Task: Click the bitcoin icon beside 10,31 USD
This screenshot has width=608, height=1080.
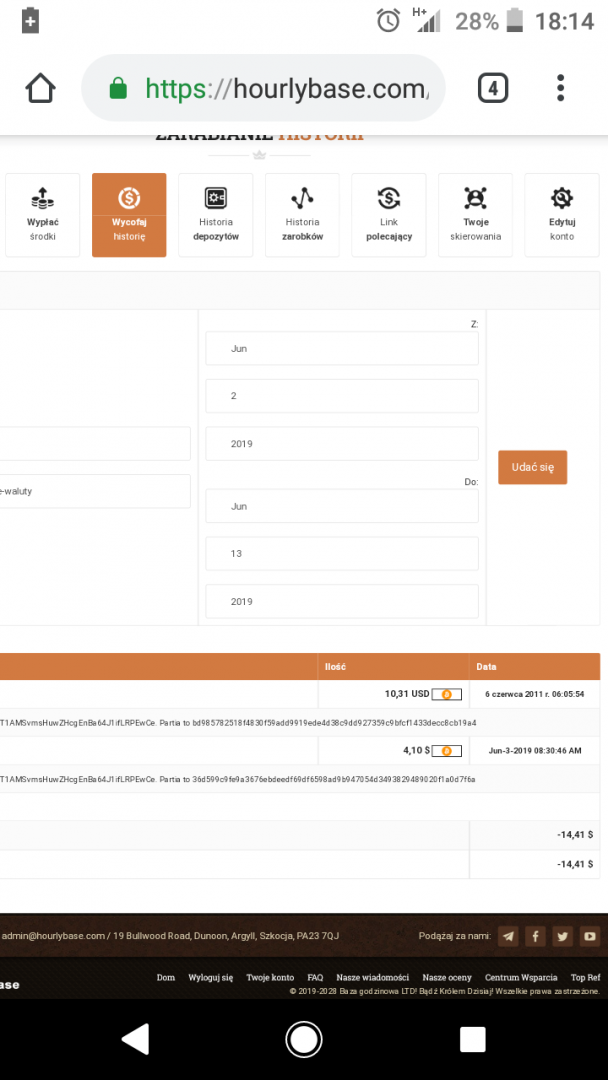Action: [x=446, y=694]
